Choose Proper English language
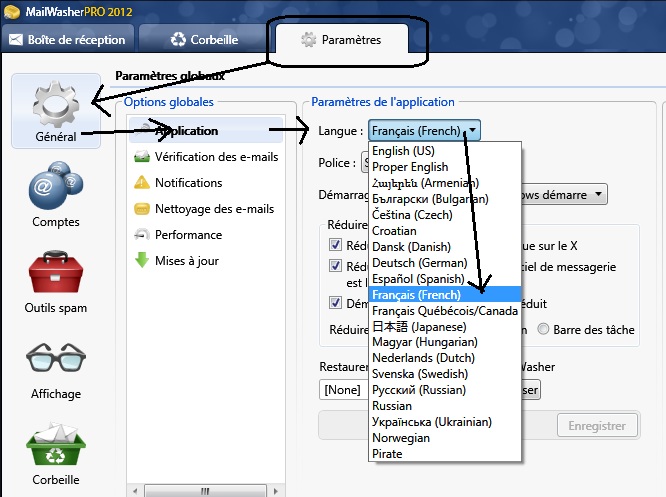Screen dimensions: 666x497 point(445,167)
